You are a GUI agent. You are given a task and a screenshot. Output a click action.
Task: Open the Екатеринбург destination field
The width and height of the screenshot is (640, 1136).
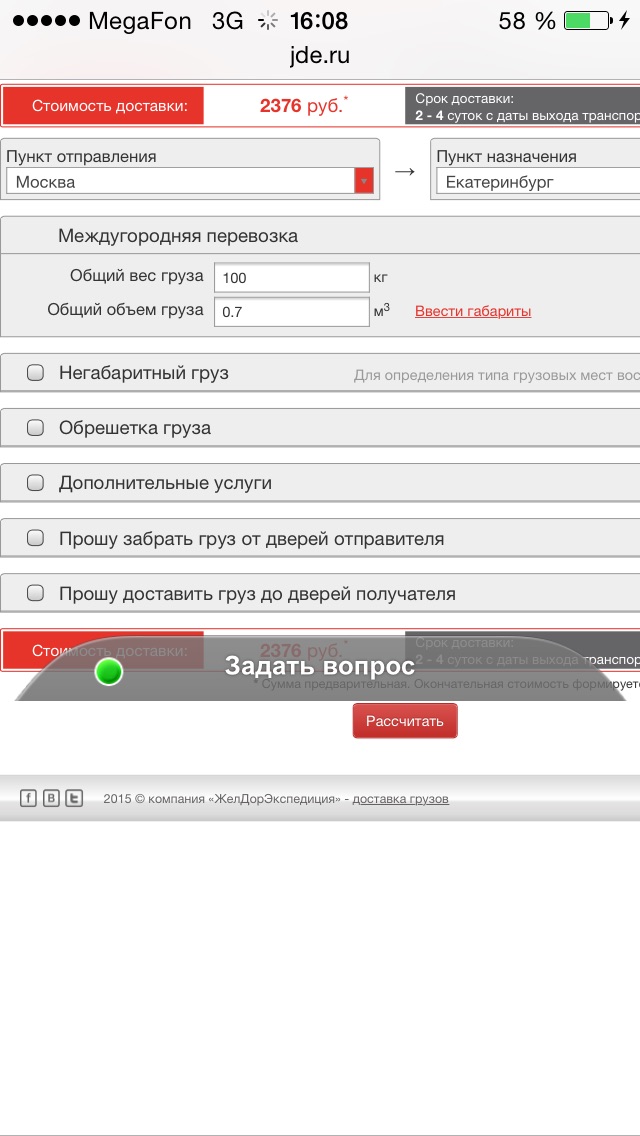[x=538, y=182]
